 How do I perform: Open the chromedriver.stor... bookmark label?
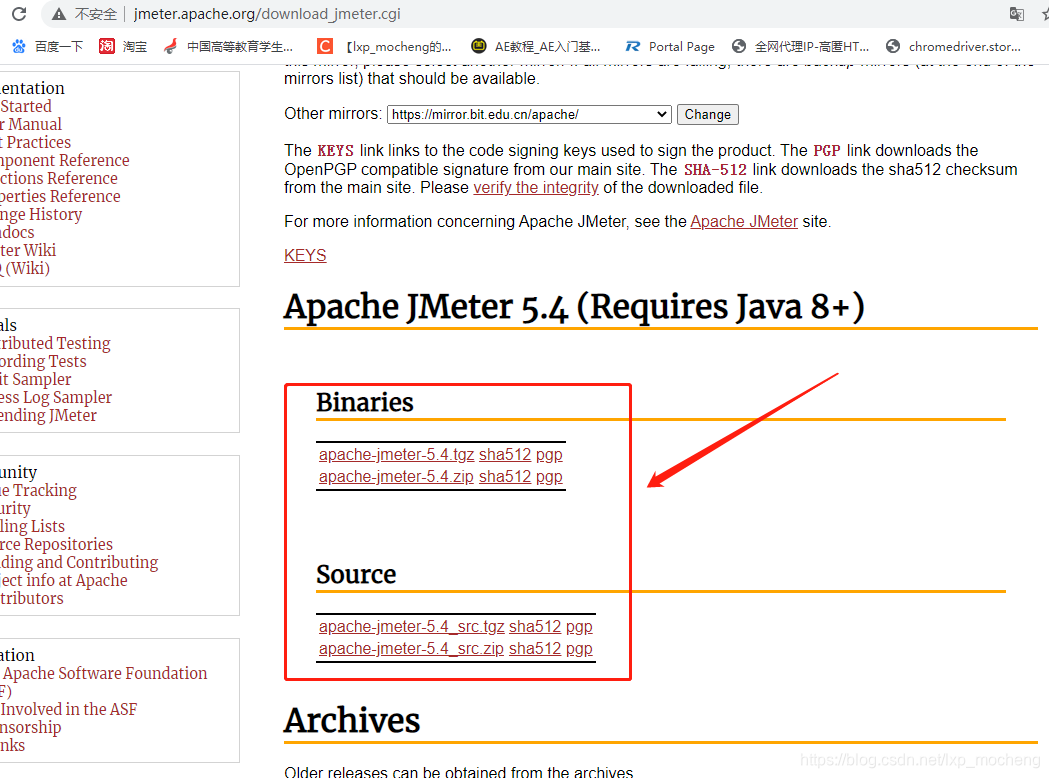pyautogui.click(x=965, y=46)
